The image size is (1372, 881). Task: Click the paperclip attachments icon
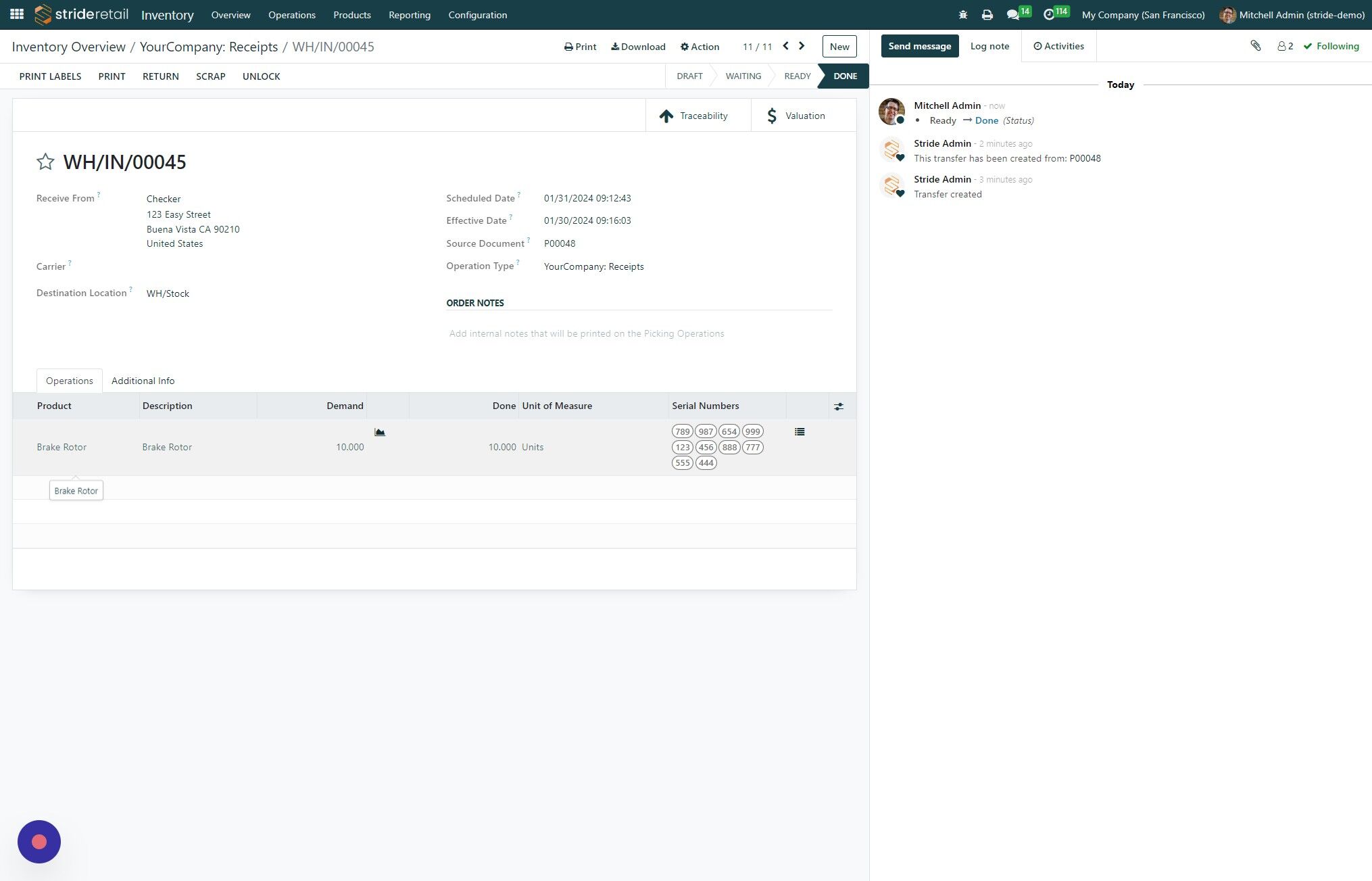pyautogui.click(x=1255, y=46)
